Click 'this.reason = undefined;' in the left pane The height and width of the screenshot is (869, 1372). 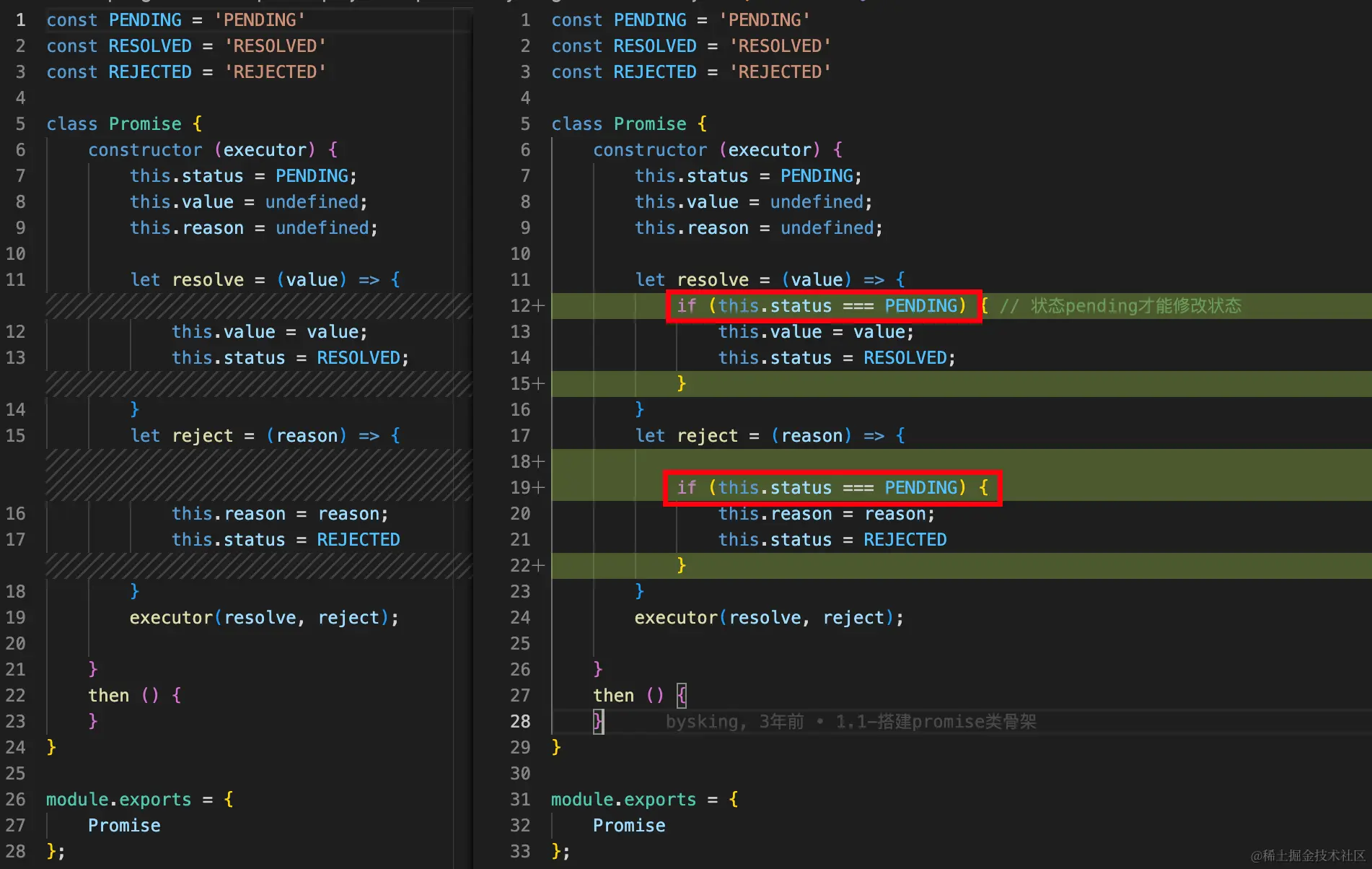(254, 228)
